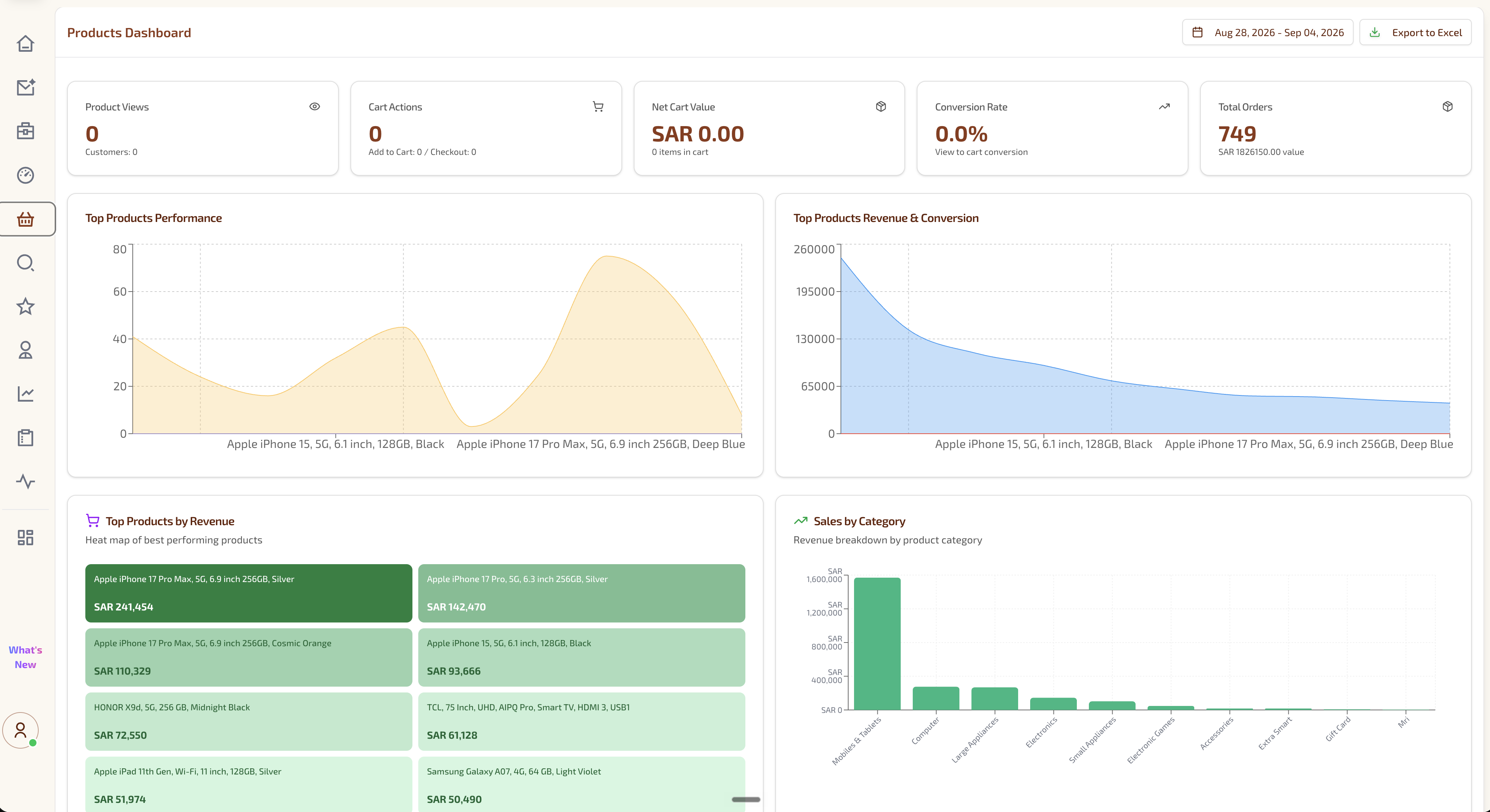
Task: Click the purple cart icon beside Top Products by Revenue
Action: (93, 521)
